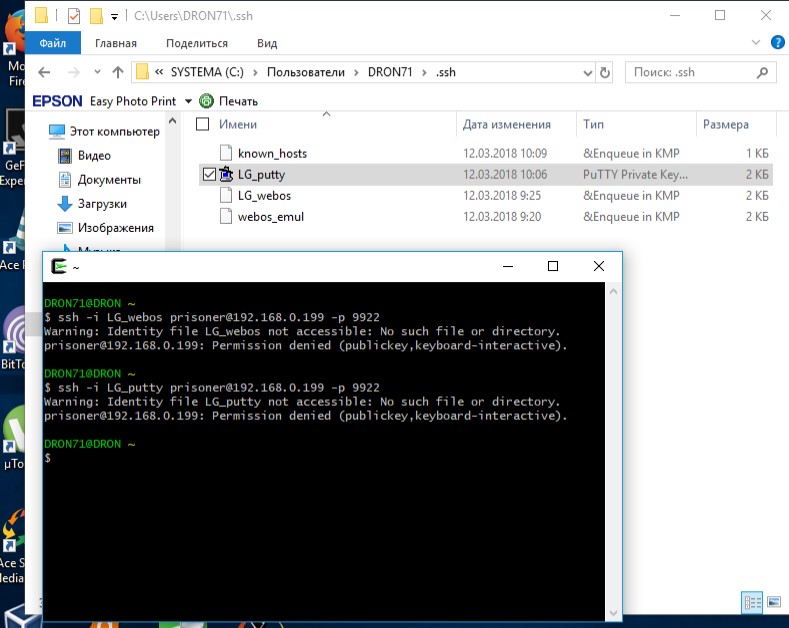Toggle the select-all checkbox in header

click(203, 125)
